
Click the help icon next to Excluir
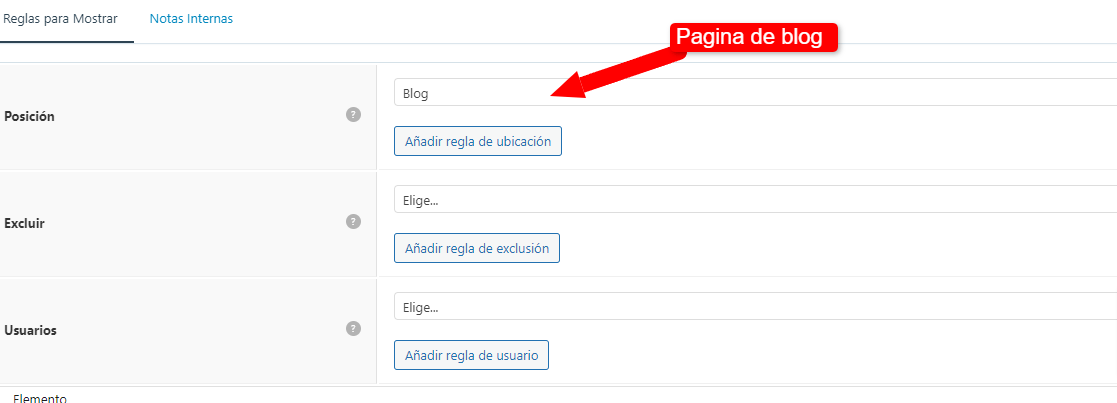(x=353, y=221)
